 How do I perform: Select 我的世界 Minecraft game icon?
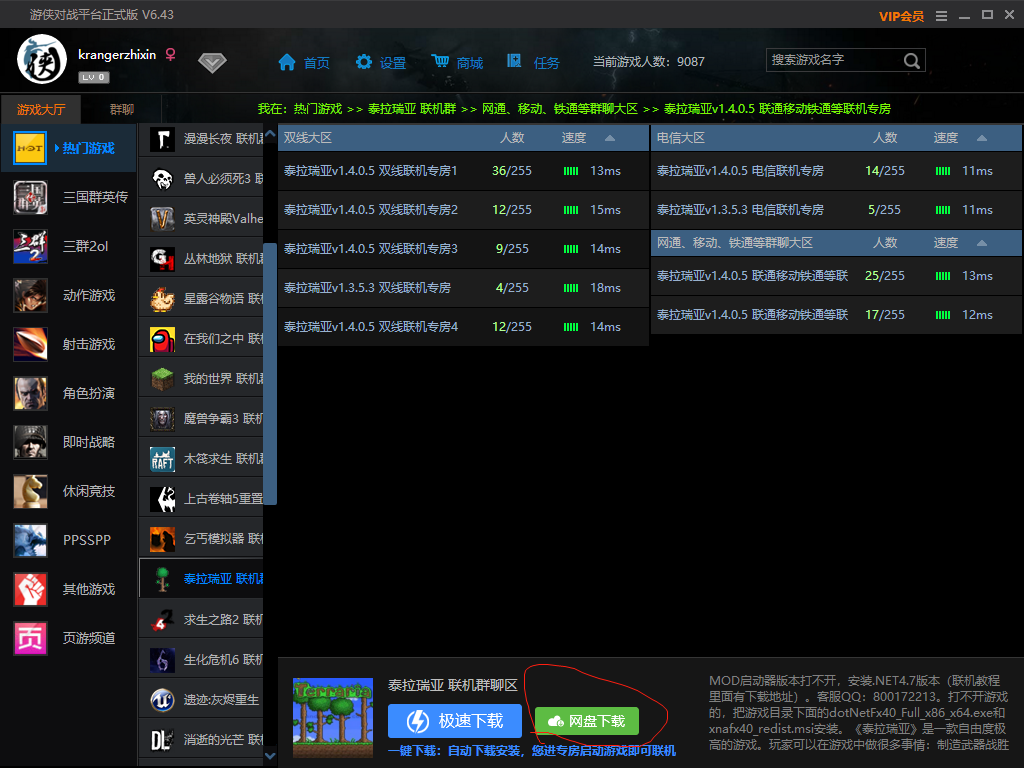(x=162, y=379)
